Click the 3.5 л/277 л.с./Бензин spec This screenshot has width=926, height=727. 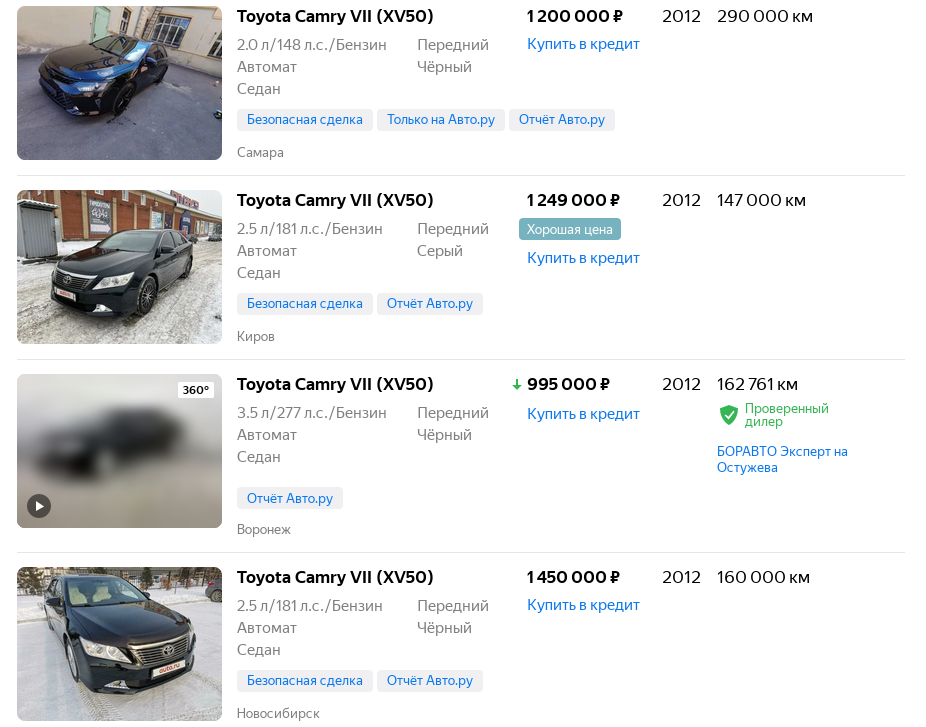click(x=312, y=413)
